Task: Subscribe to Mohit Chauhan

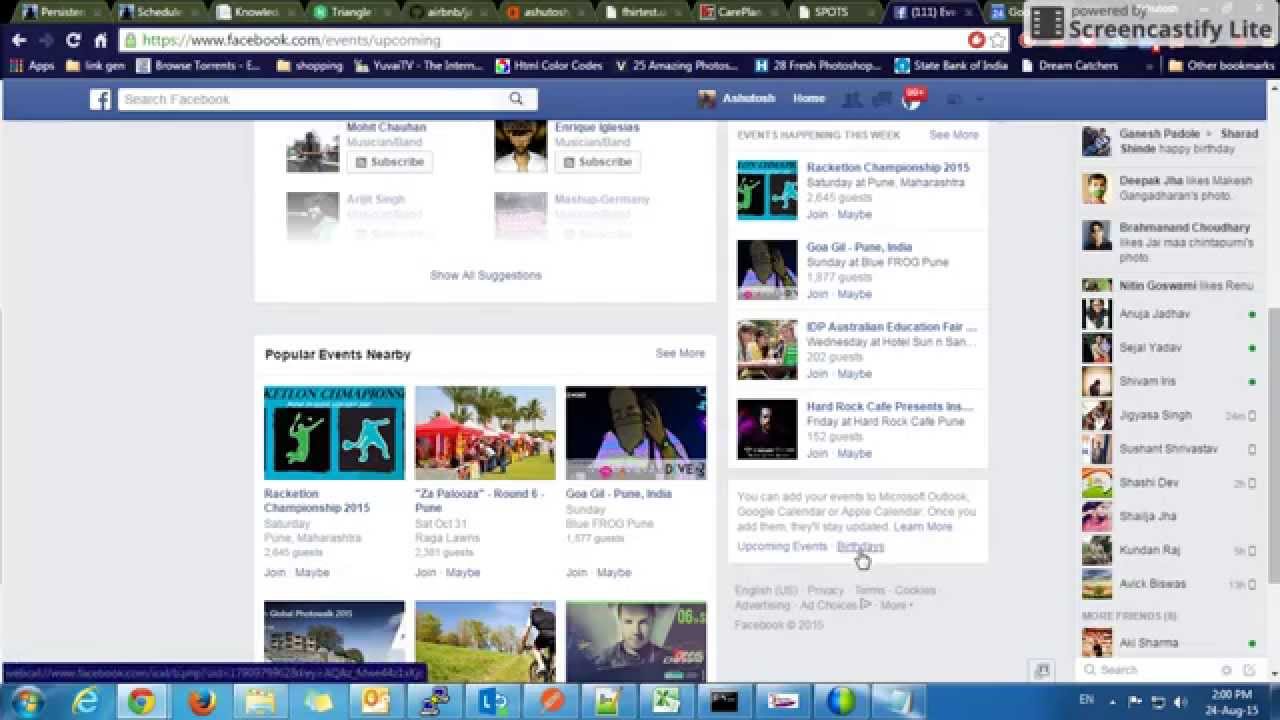Action: 389,162
